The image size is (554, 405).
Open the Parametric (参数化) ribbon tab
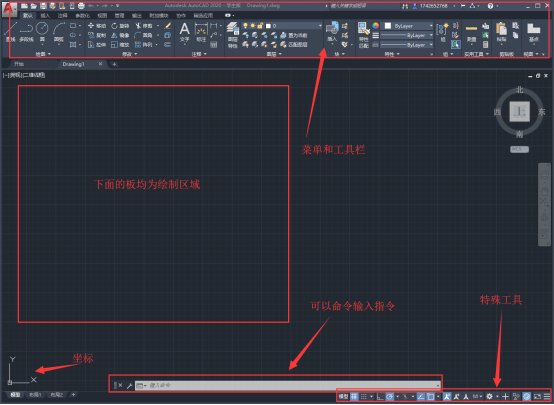pos(82,16)
